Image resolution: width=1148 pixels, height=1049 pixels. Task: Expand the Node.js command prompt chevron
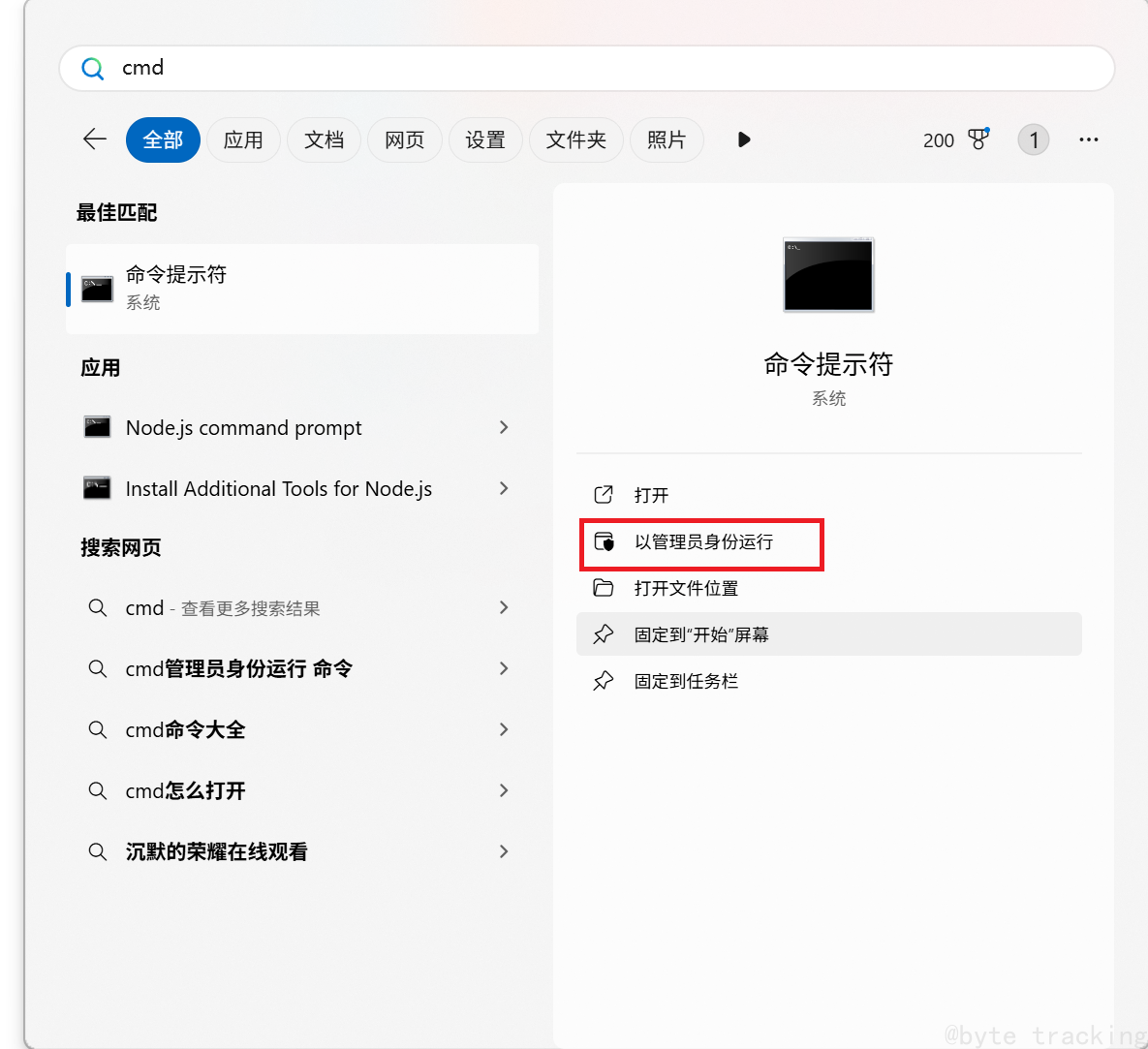(x=504, y=427)
